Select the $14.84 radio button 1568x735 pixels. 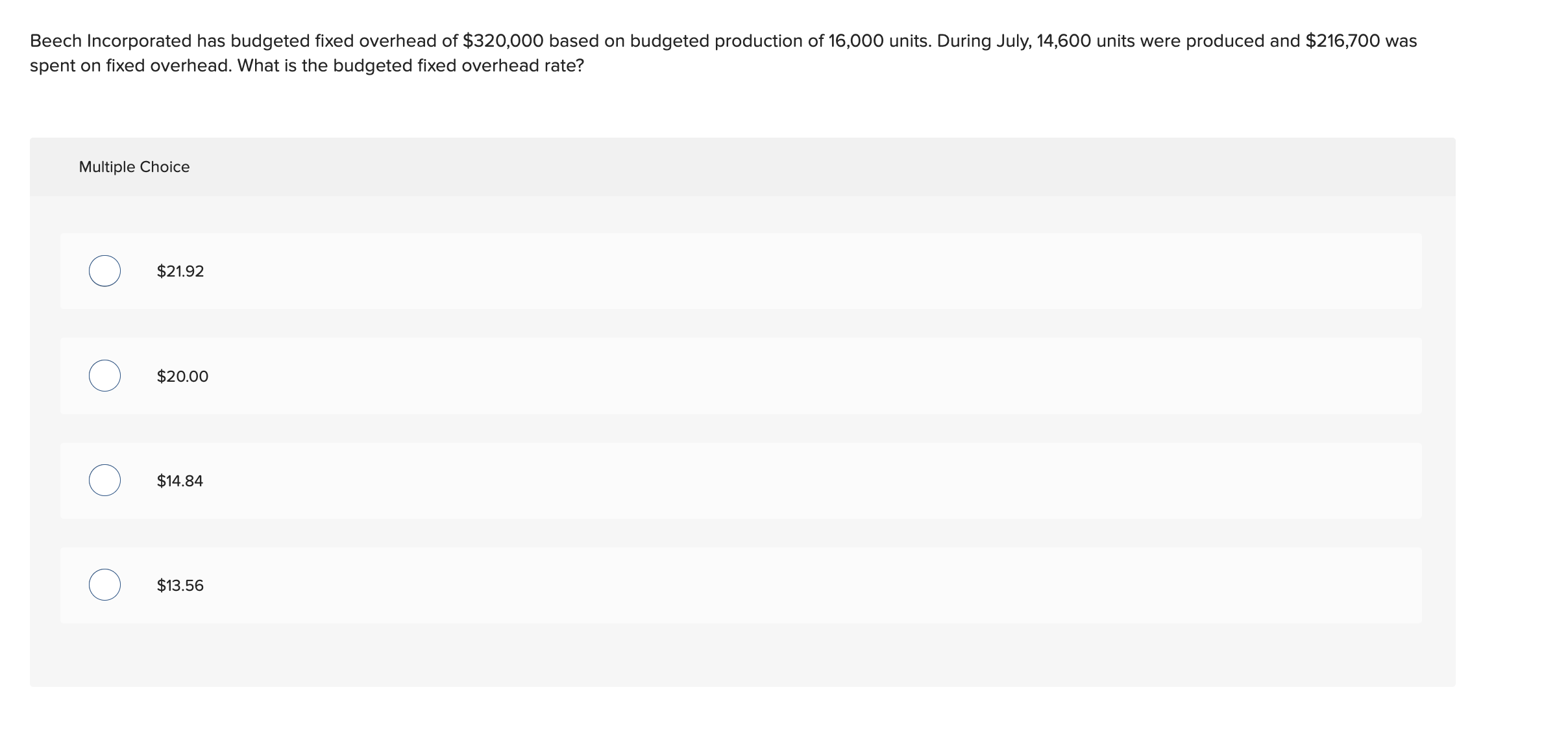104,480
